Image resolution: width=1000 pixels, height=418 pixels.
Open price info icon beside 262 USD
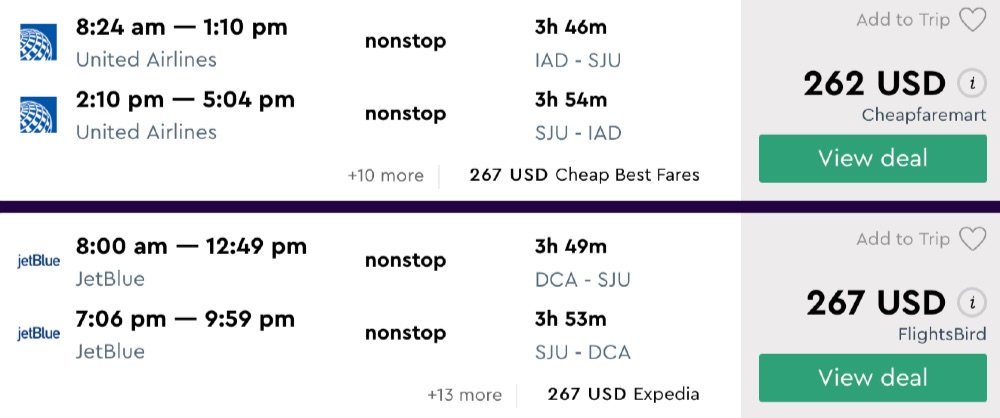point(968,83)
